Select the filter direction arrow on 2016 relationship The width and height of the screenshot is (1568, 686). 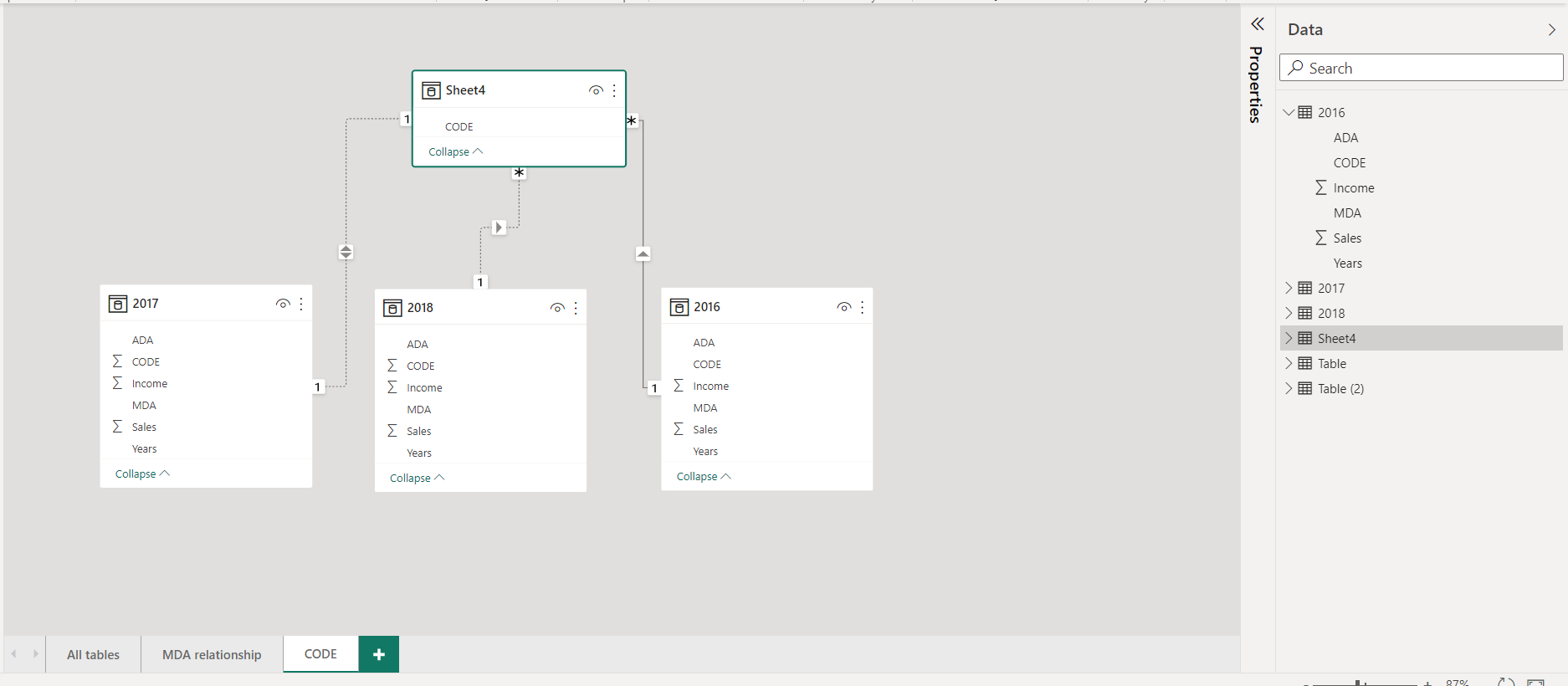[643, 253]
